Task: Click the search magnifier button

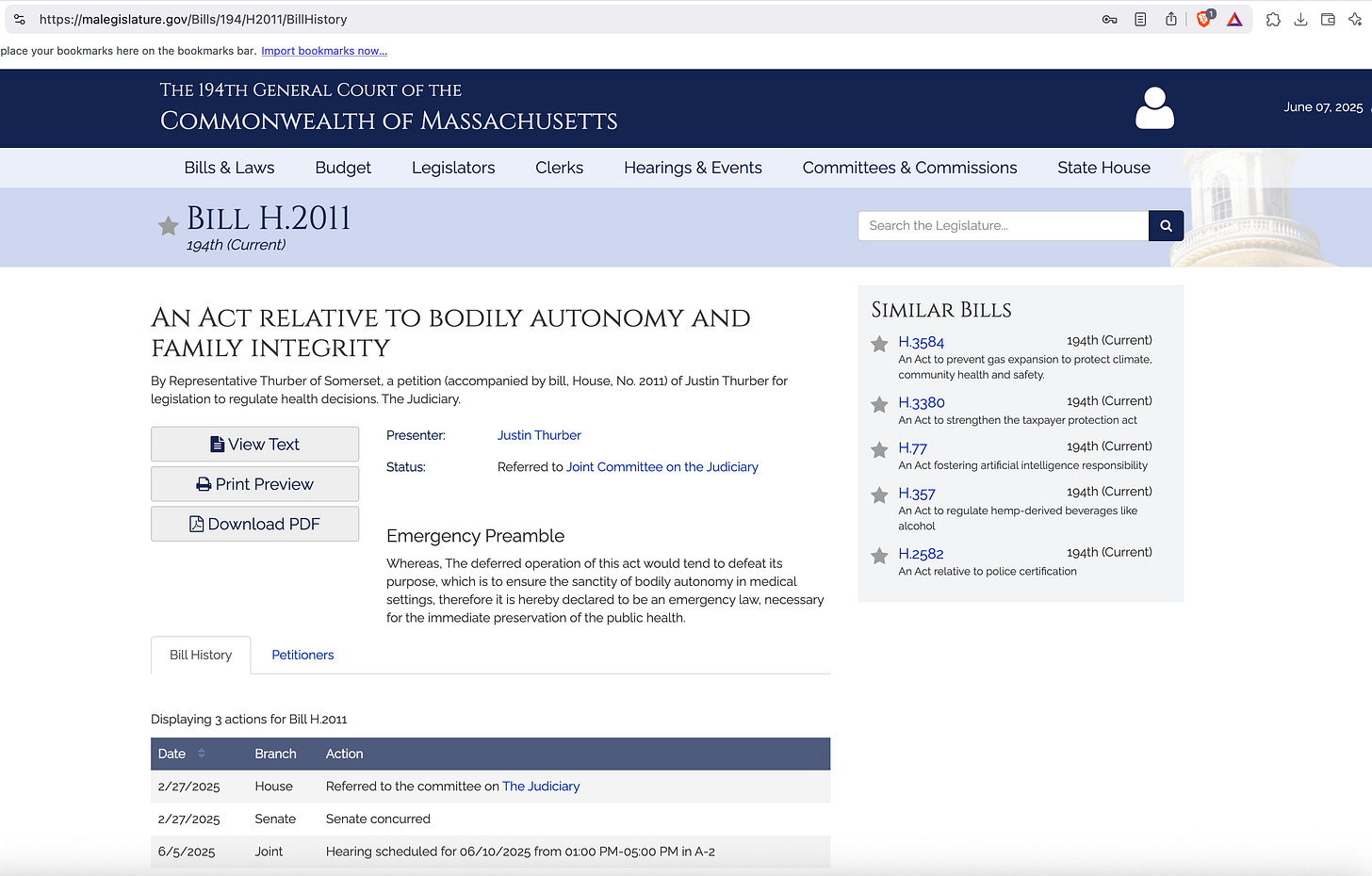Action: [x=1166, y=226]
